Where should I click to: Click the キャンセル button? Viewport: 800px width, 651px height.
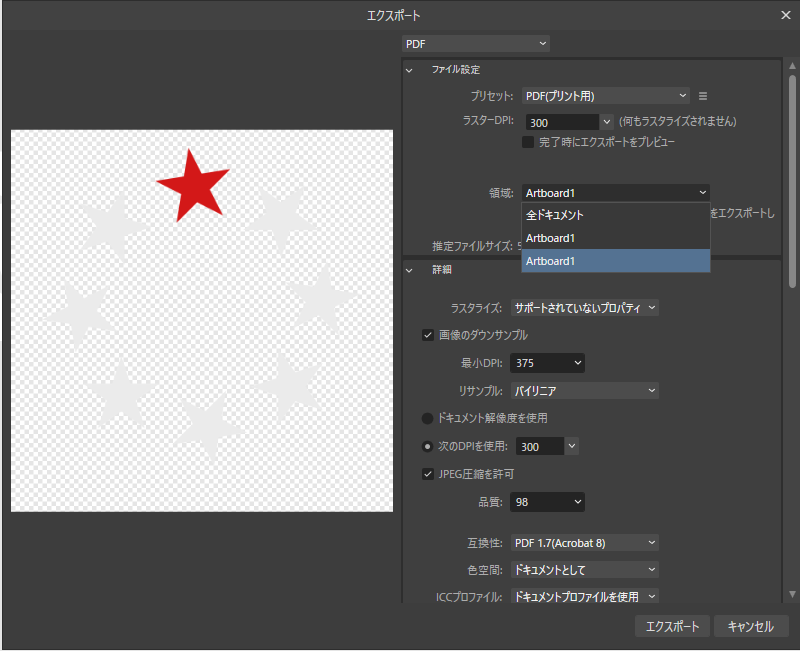751,626
